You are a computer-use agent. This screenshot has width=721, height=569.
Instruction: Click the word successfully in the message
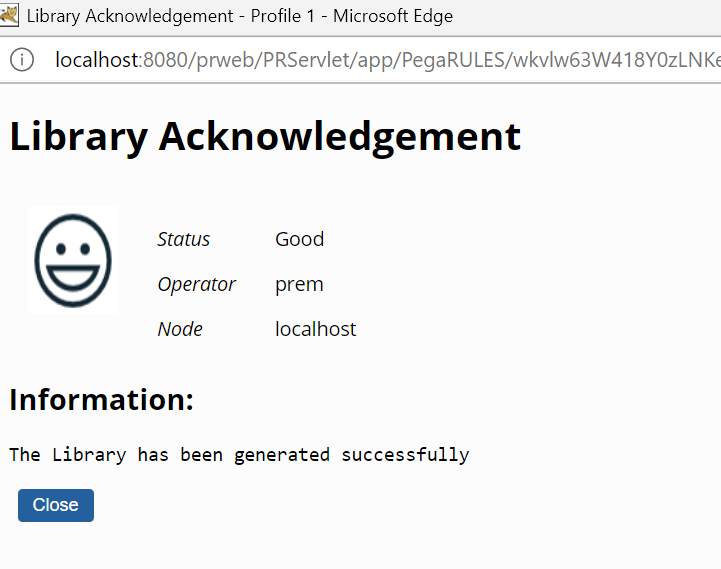pyautogui.click(x=405, y=455)
